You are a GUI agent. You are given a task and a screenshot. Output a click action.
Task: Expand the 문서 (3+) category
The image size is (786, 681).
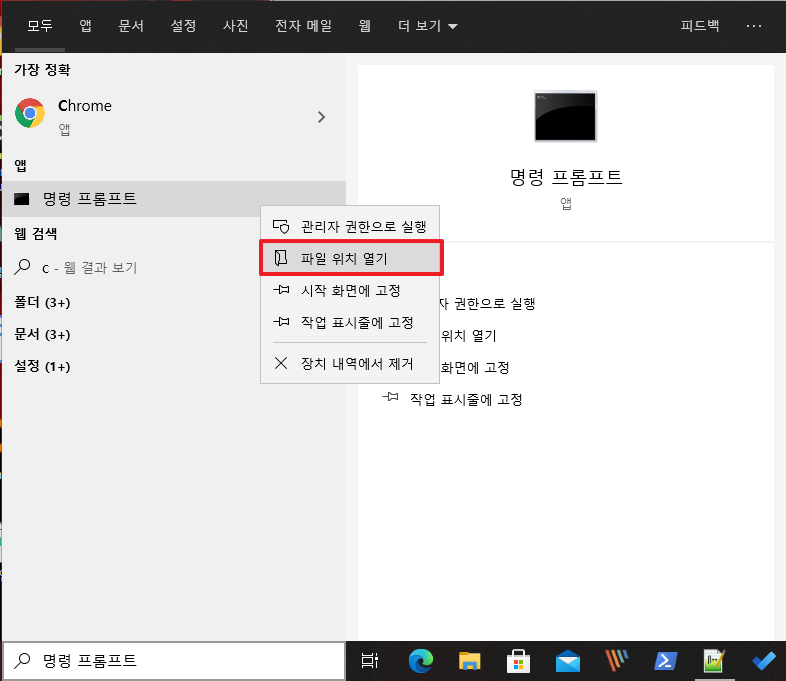pos(42,334)
